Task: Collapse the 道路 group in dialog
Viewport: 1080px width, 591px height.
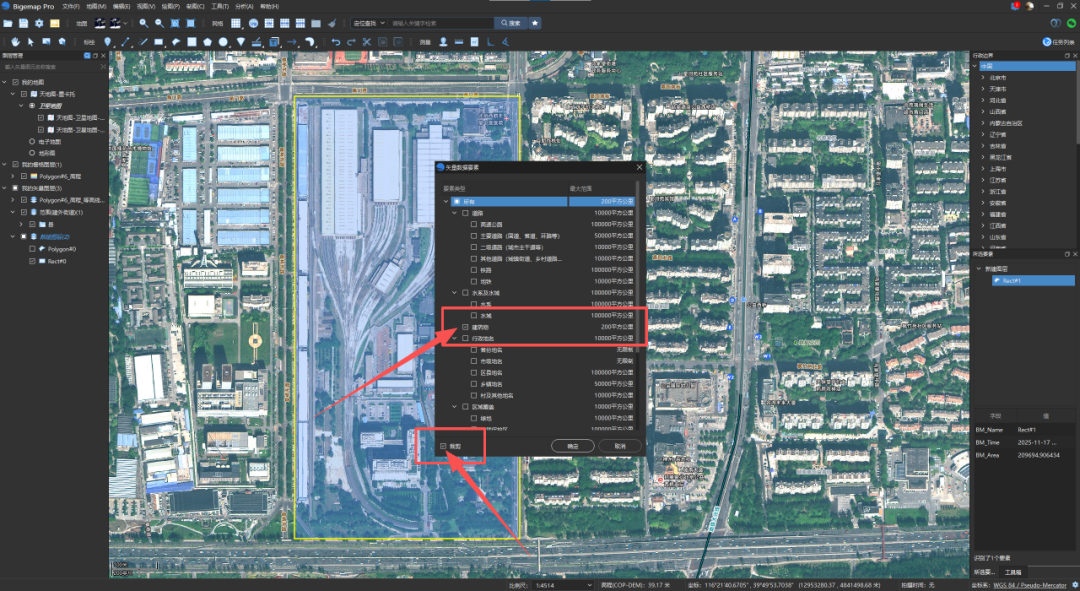Action: (455, 213)
